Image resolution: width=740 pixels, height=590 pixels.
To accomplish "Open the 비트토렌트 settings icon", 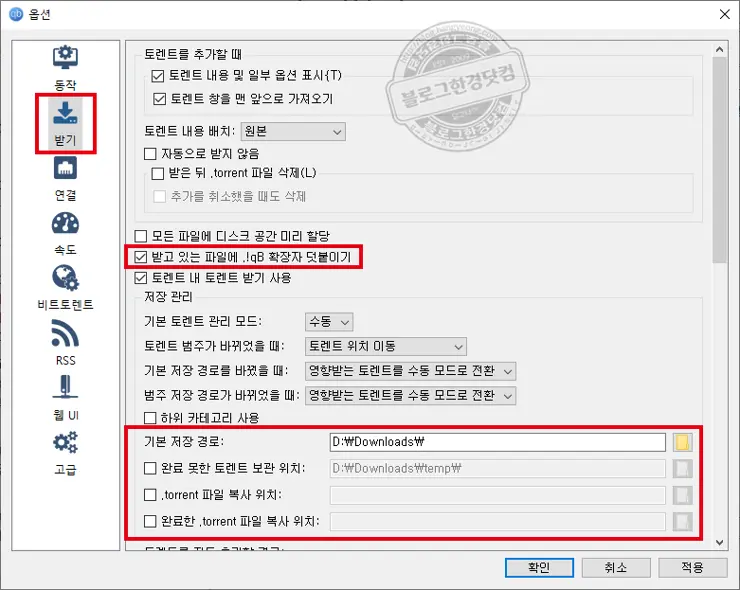I will (65, 278).
